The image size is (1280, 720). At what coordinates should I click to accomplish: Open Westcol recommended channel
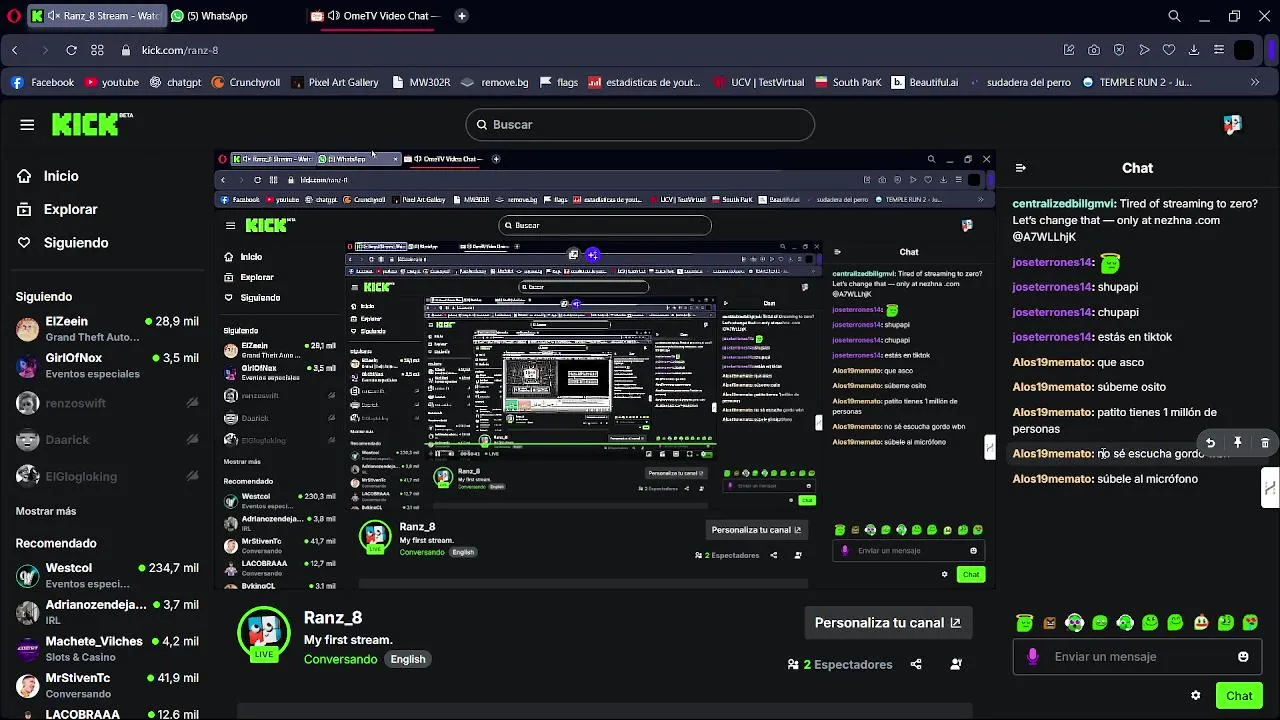click(107, 575)
